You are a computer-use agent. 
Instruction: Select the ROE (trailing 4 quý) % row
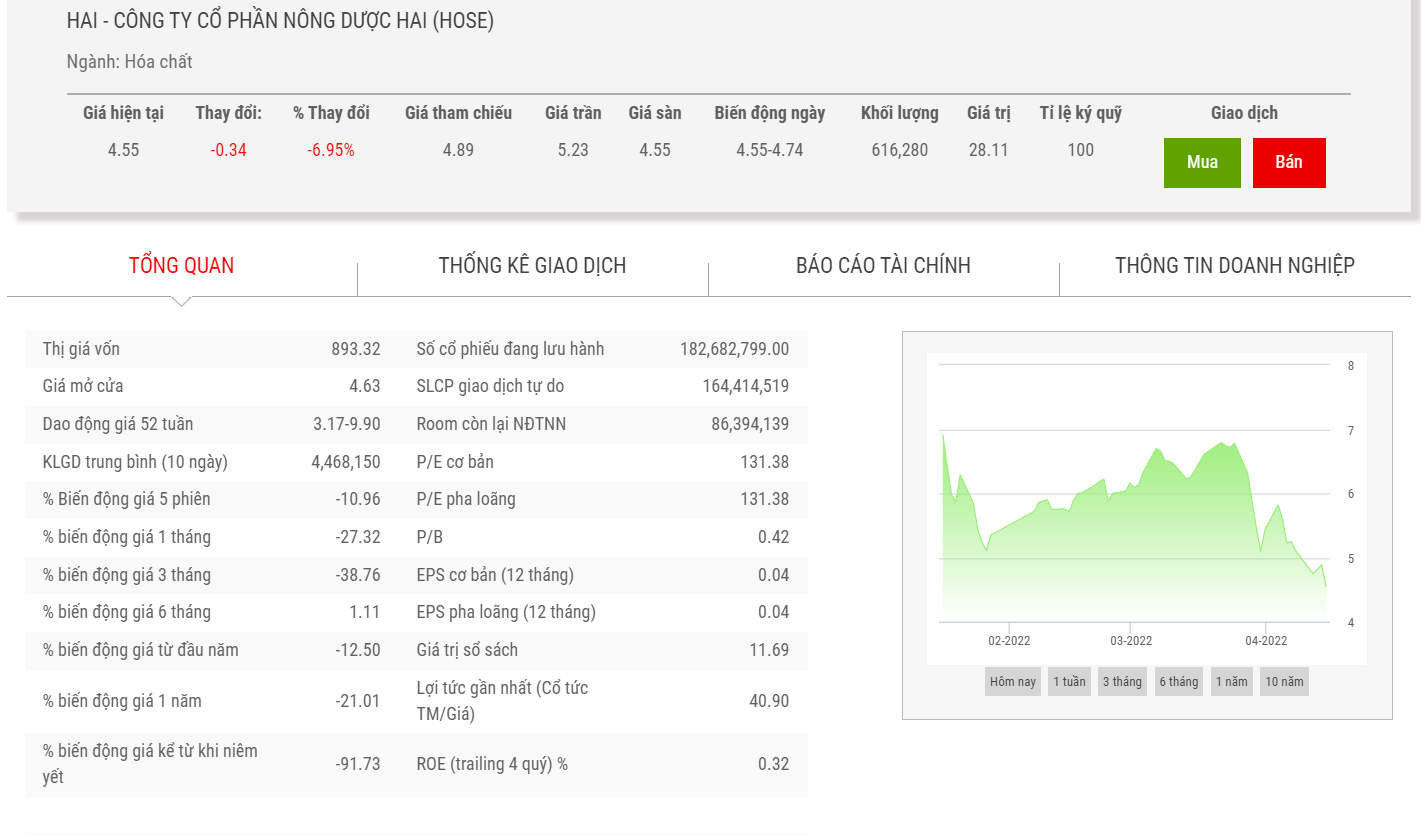(602, 764)
